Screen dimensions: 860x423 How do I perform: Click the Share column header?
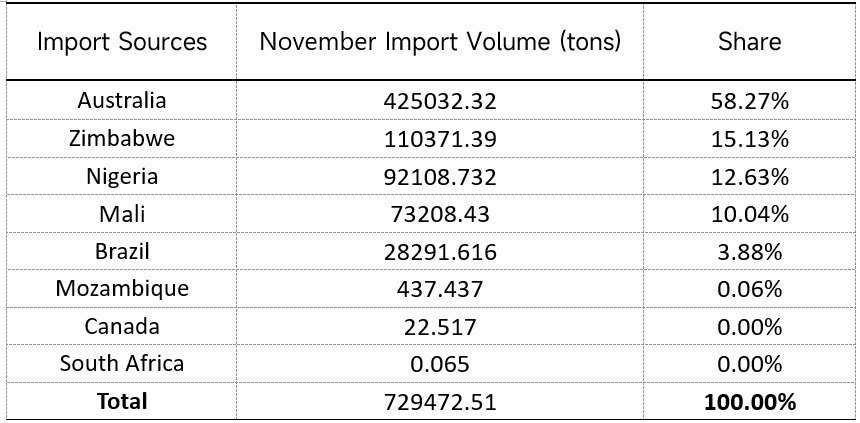click(x=749, y=42)
